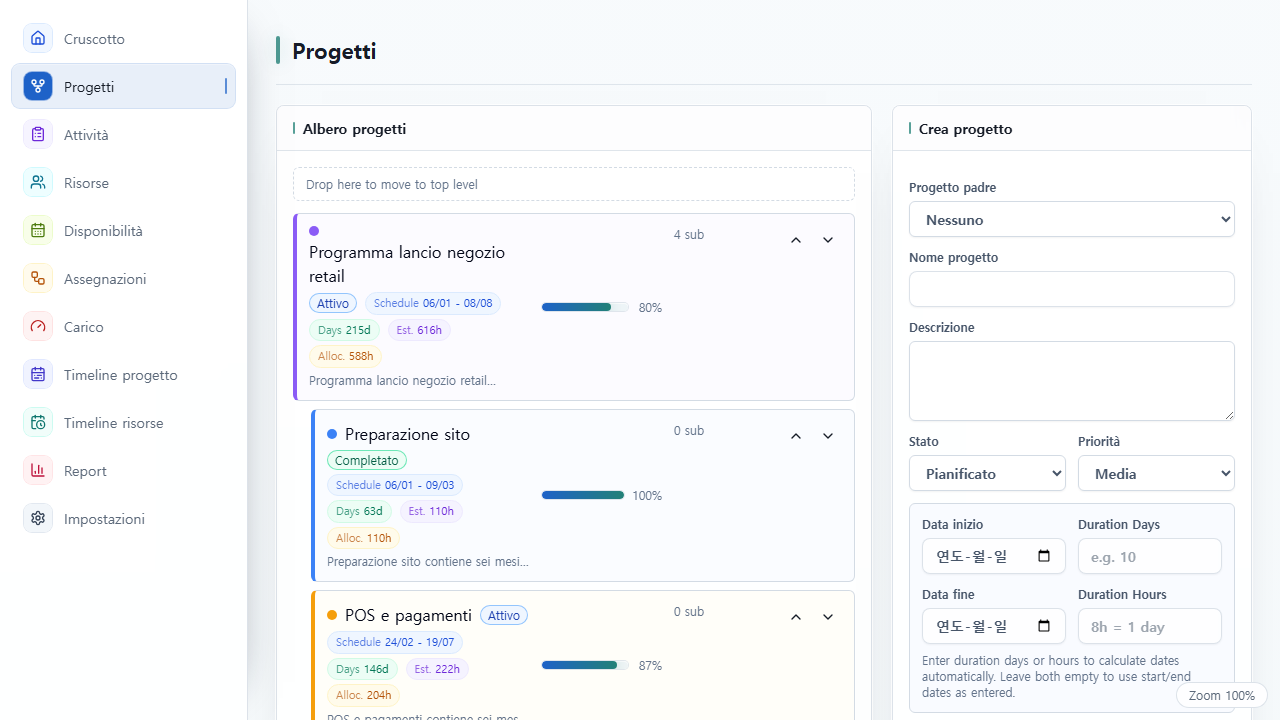Open Cruscotto from the sidebar menu

(124, 39)
